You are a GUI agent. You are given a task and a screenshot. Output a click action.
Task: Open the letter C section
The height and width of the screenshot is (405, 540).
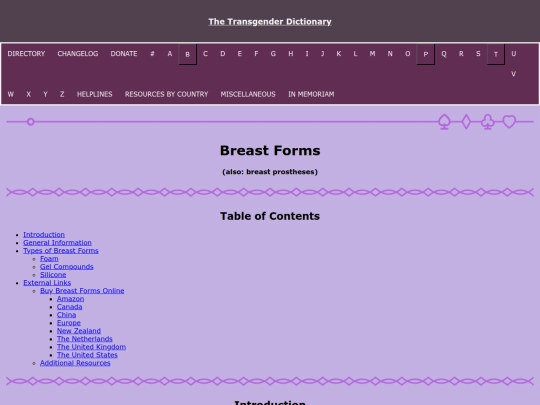(x=205, y=54)
